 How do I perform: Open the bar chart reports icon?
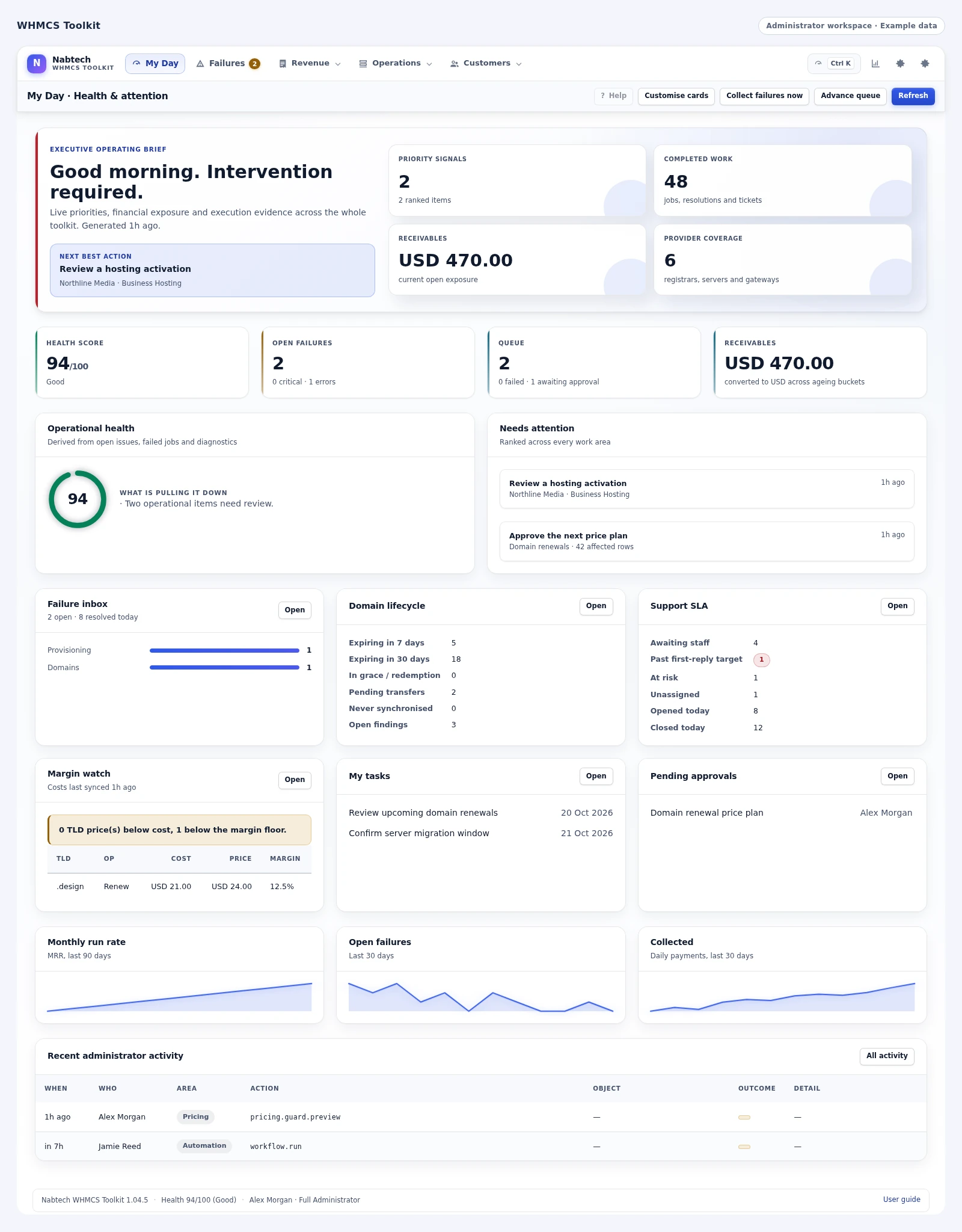click(x=875, y=64)
